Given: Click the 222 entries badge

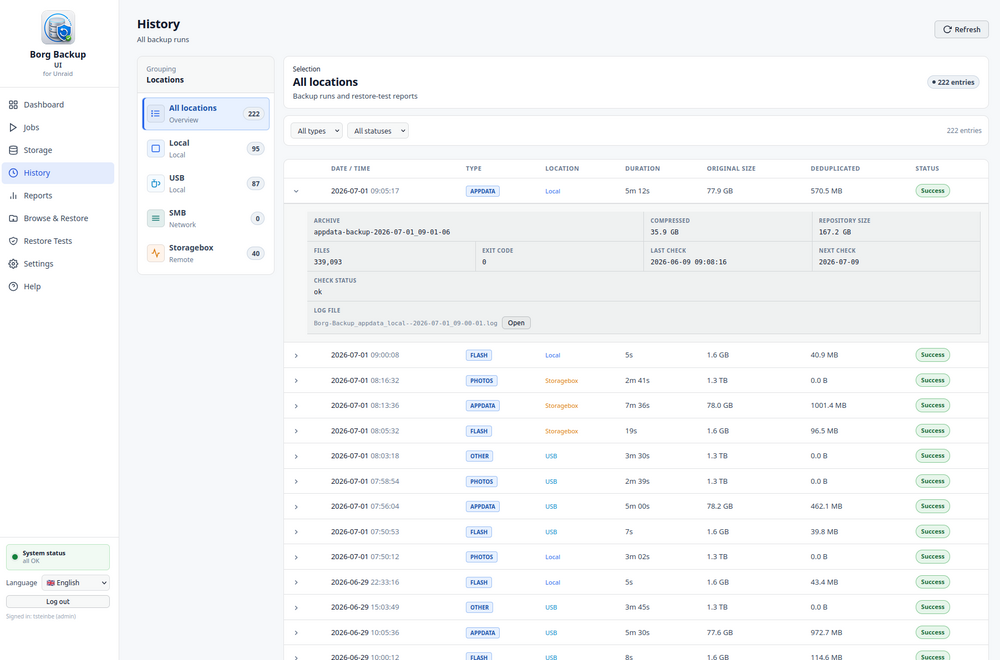Looking at the screenshot, I should click(953, 82).
